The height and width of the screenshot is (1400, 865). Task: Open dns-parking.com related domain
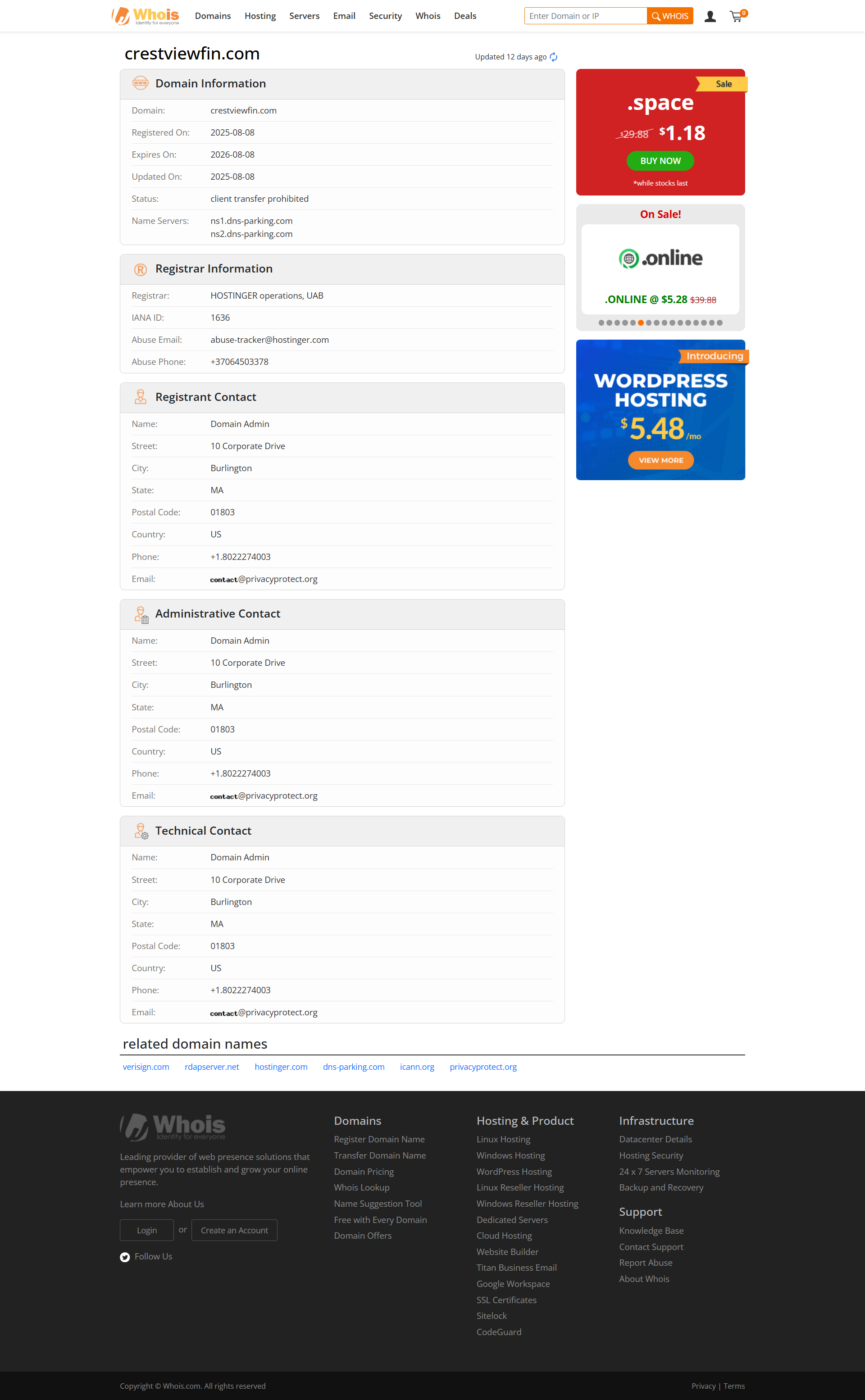[x=354, y=1067]
